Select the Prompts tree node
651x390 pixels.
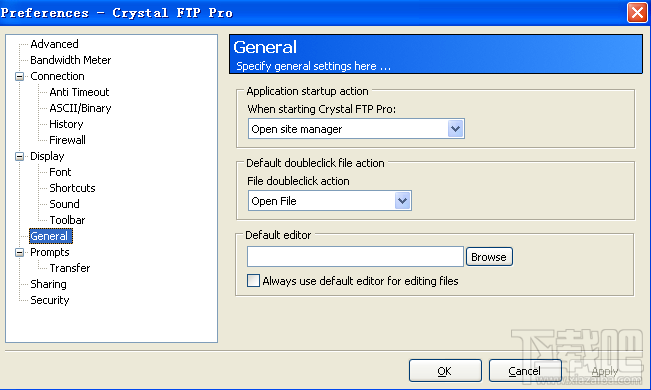[x=50, y=253]
